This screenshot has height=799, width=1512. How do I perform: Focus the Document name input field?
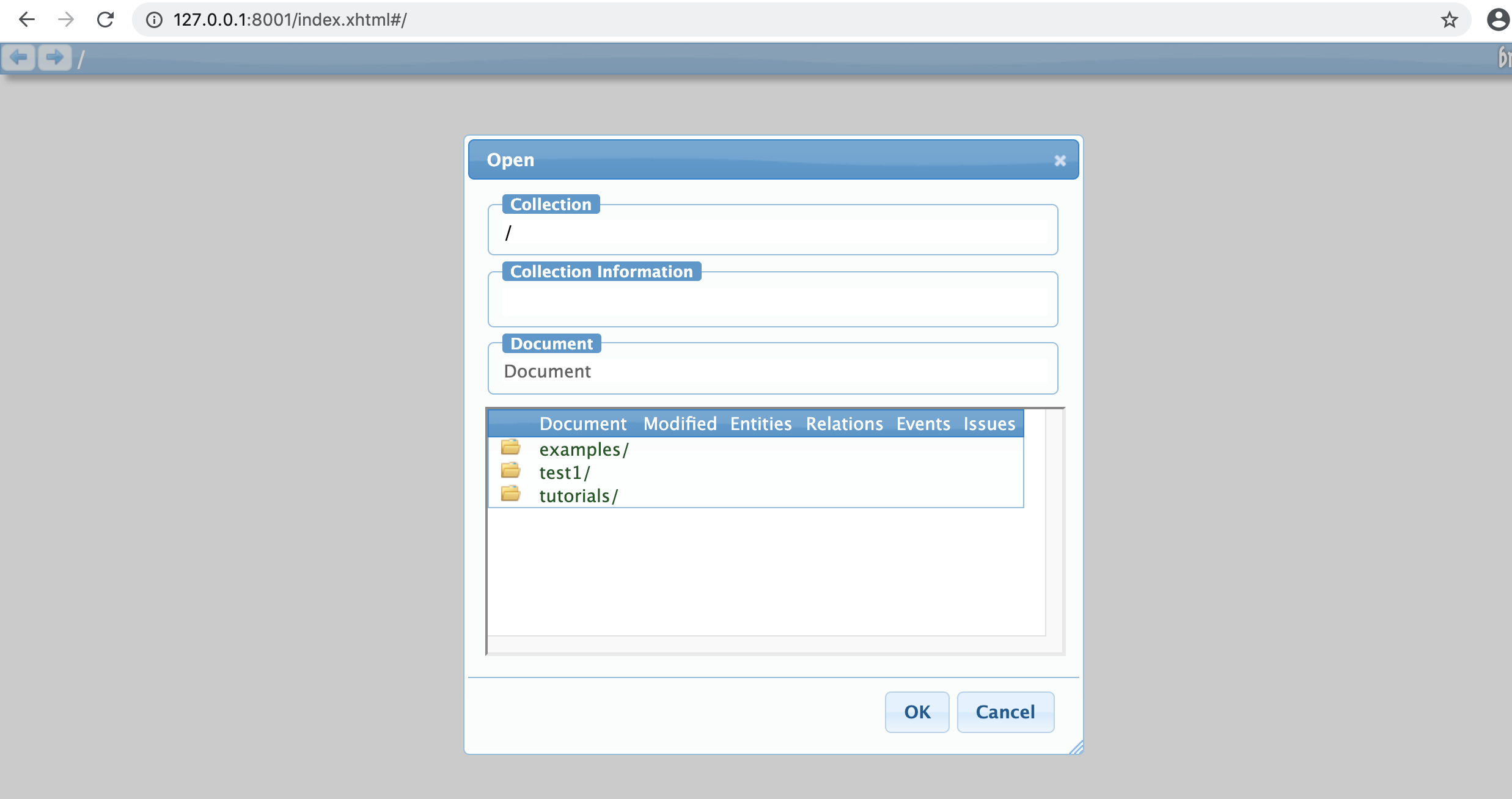773,371
